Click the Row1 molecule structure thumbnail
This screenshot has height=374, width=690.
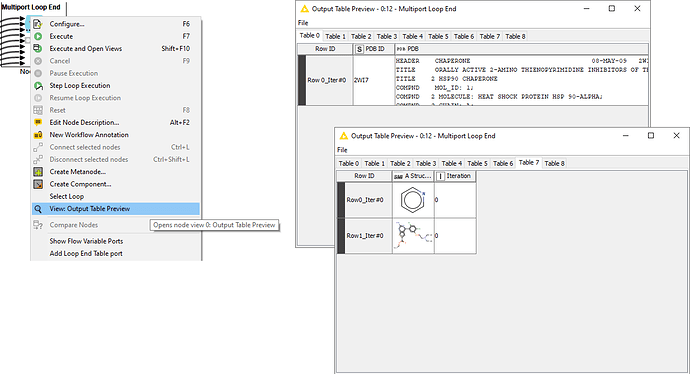tap(413, 236)
